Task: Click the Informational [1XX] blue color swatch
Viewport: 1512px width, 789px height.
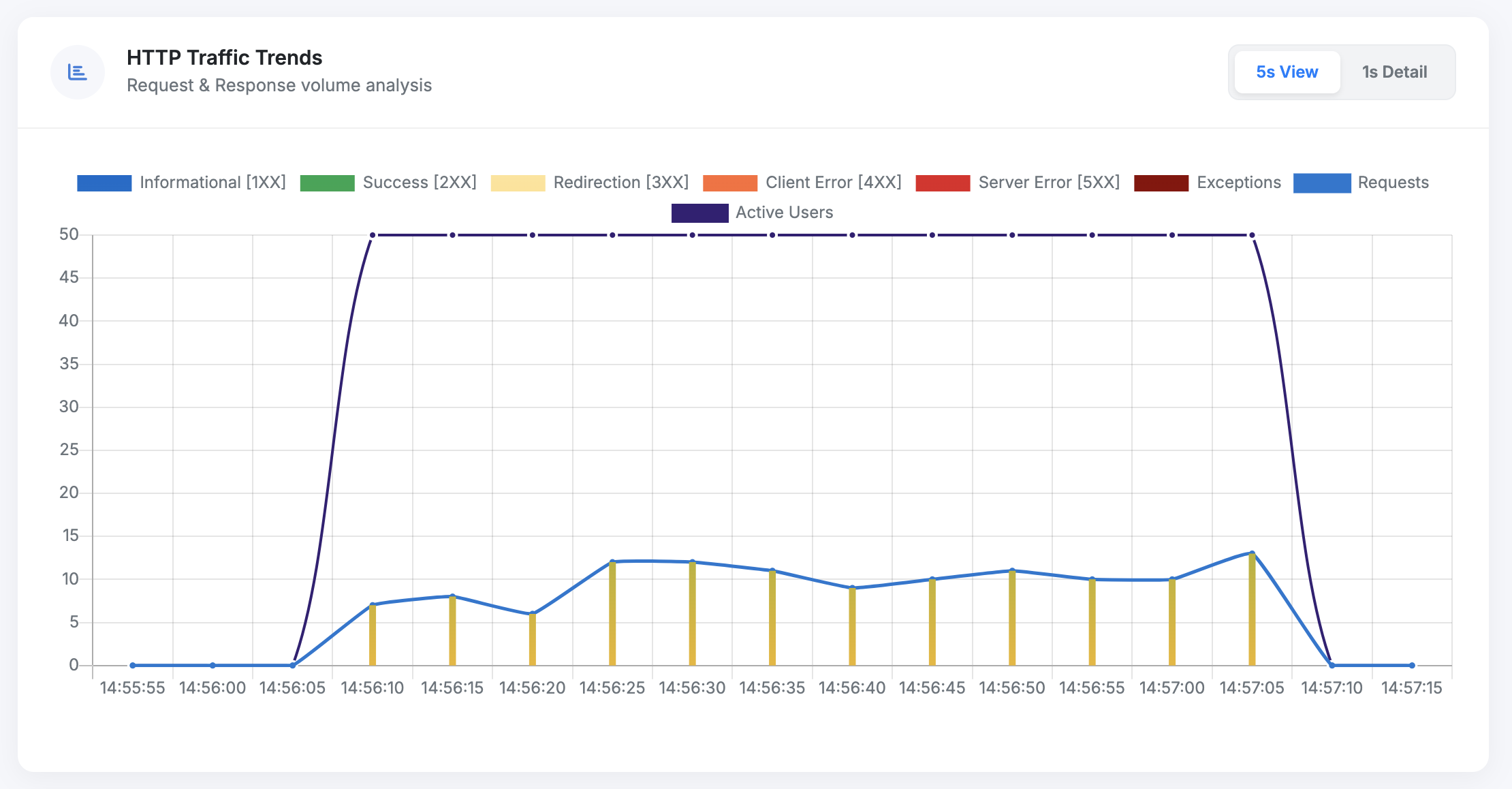Action: (x=104, y=183)
